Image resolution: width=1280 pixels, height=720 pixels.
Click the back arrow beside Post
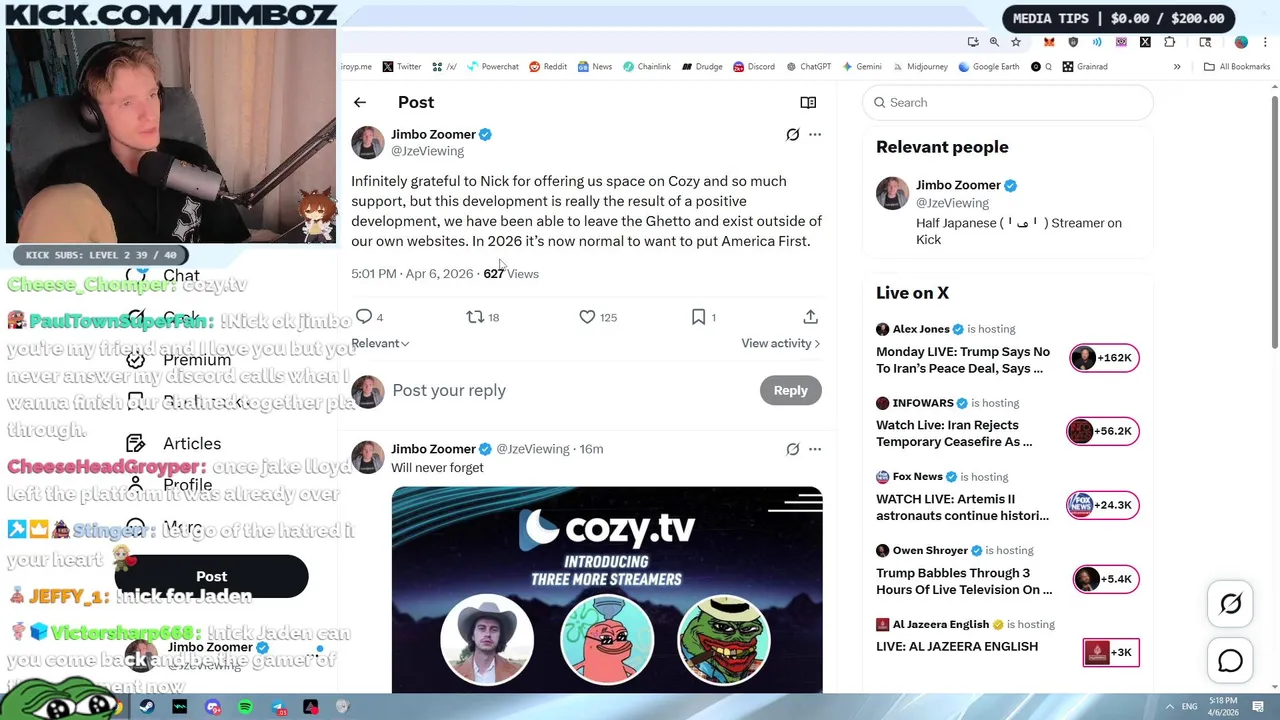360,102
